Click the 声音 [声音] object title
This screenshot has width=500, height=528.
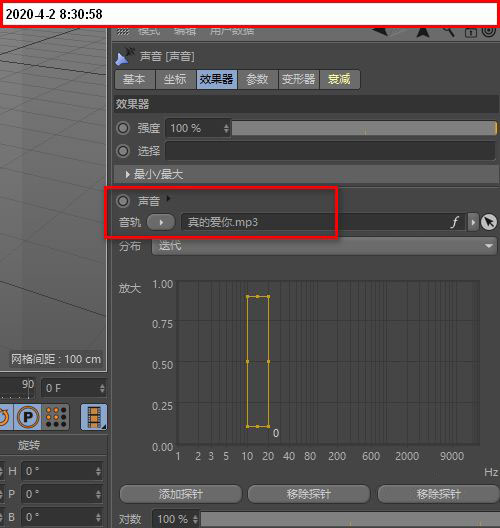click(x=167, y=57)
